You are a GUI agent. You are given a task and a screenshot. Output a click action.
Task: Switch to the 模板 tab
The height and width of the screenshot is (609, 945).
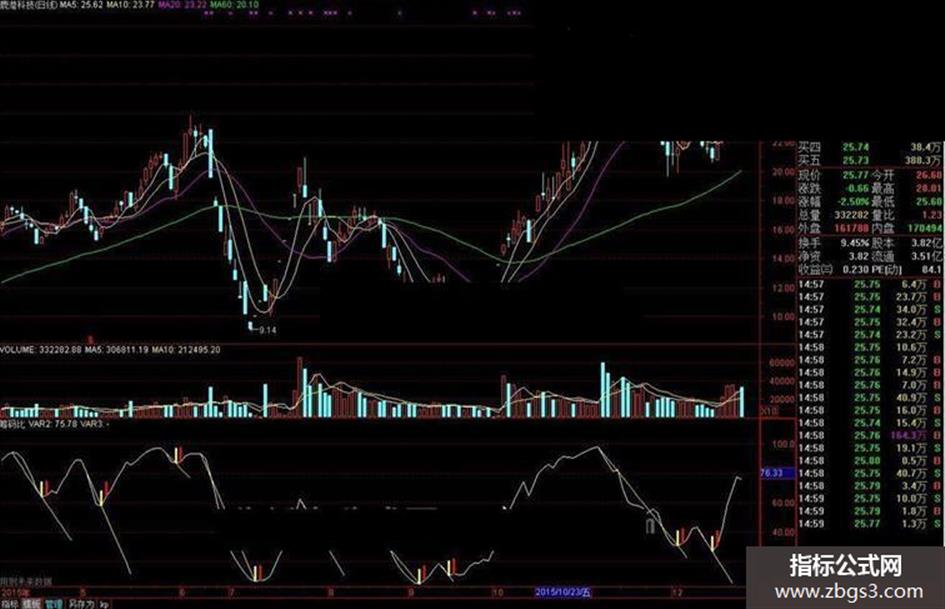coord(31,604)
